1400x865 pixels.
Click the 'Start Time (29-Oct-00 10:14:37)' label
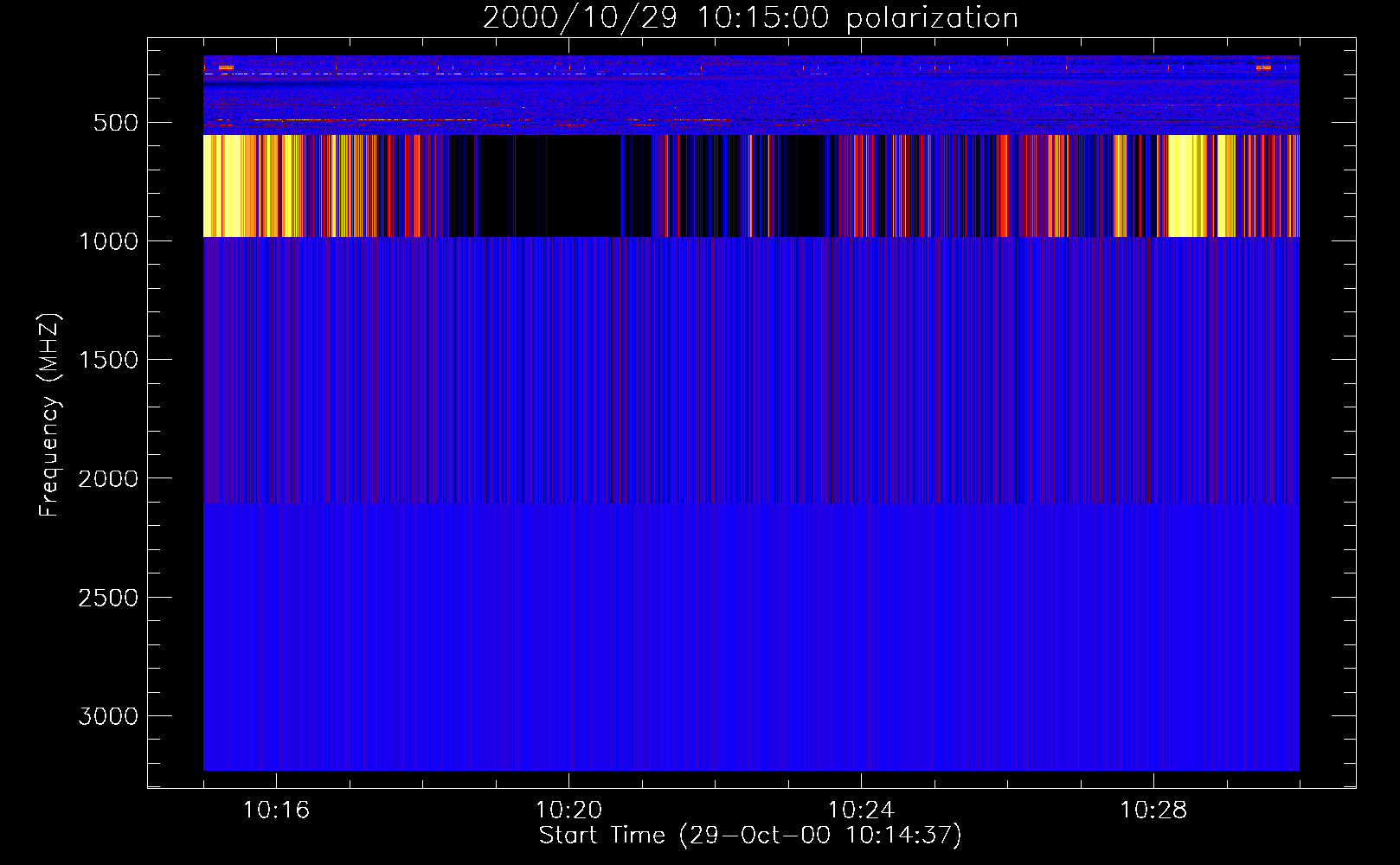[750, 835]
